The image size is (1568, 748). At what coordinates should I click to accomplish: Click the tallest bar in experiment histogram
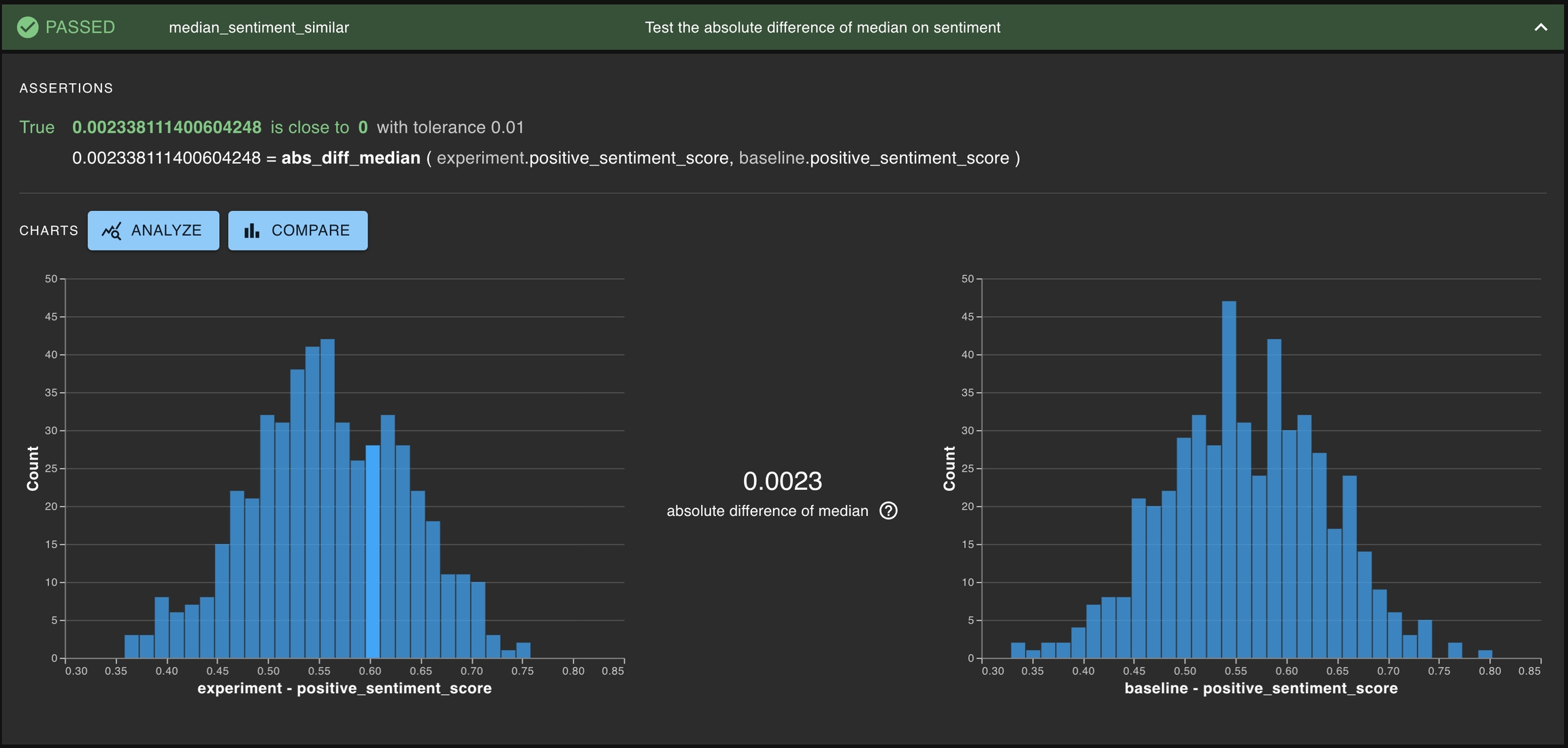tap(327, 498)
